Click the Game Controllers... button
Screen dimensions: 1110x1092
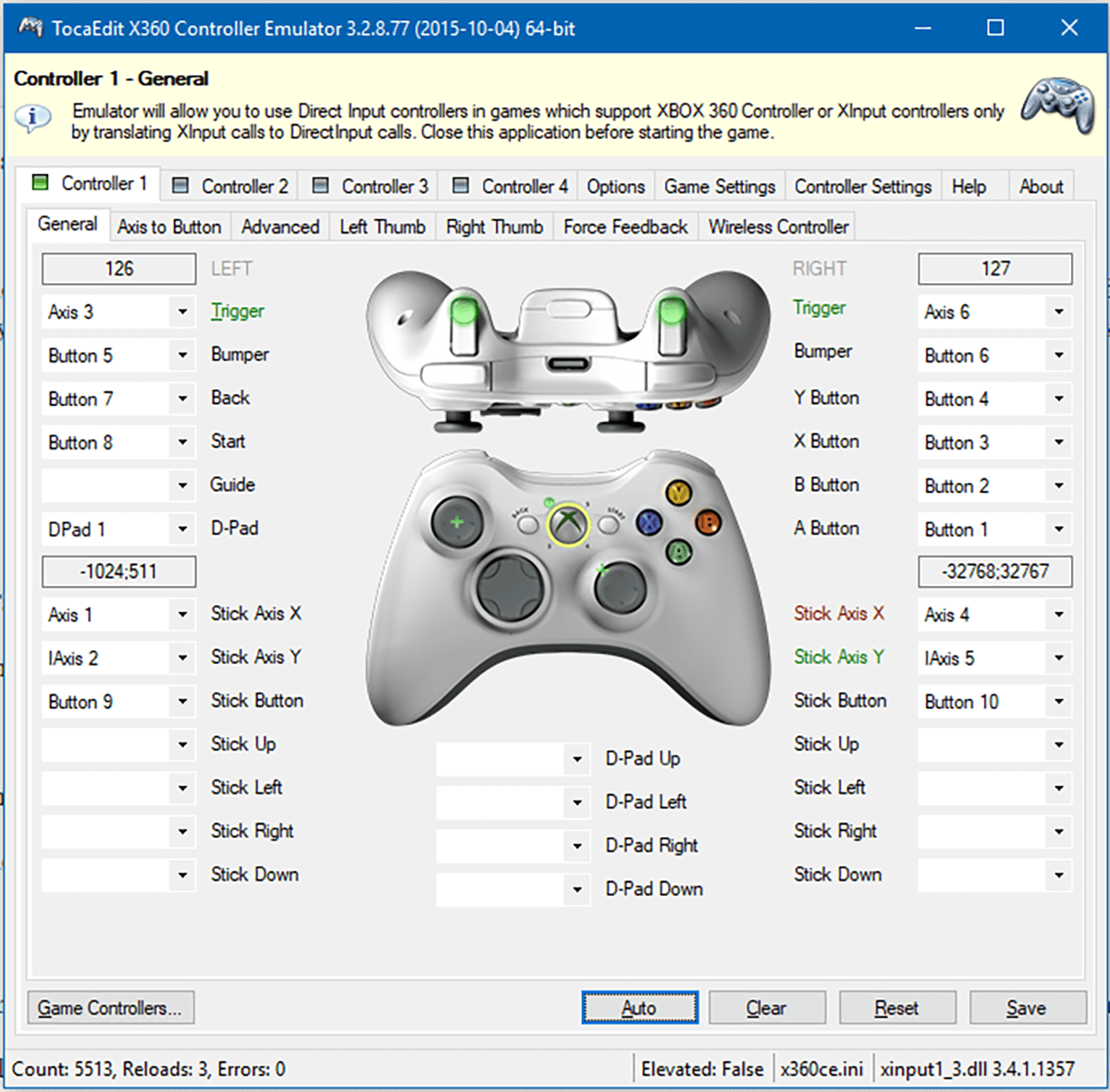coord(110,1008)
